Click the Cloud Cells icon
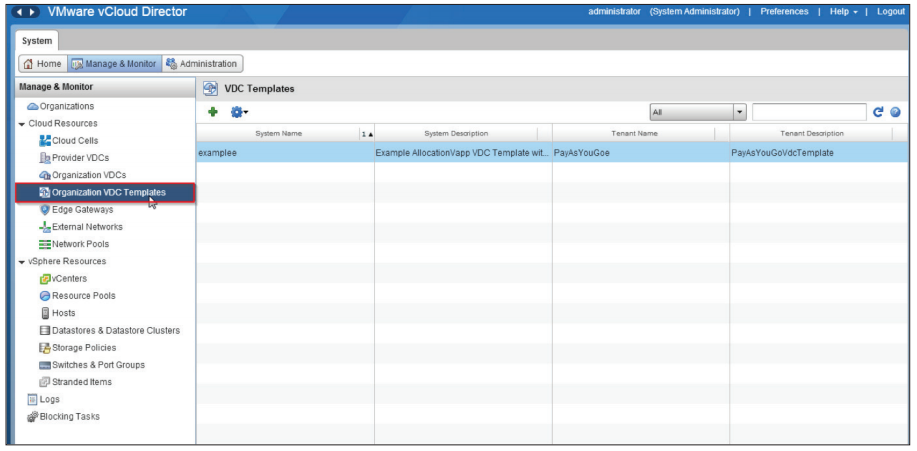 click(x=45, y=141)
